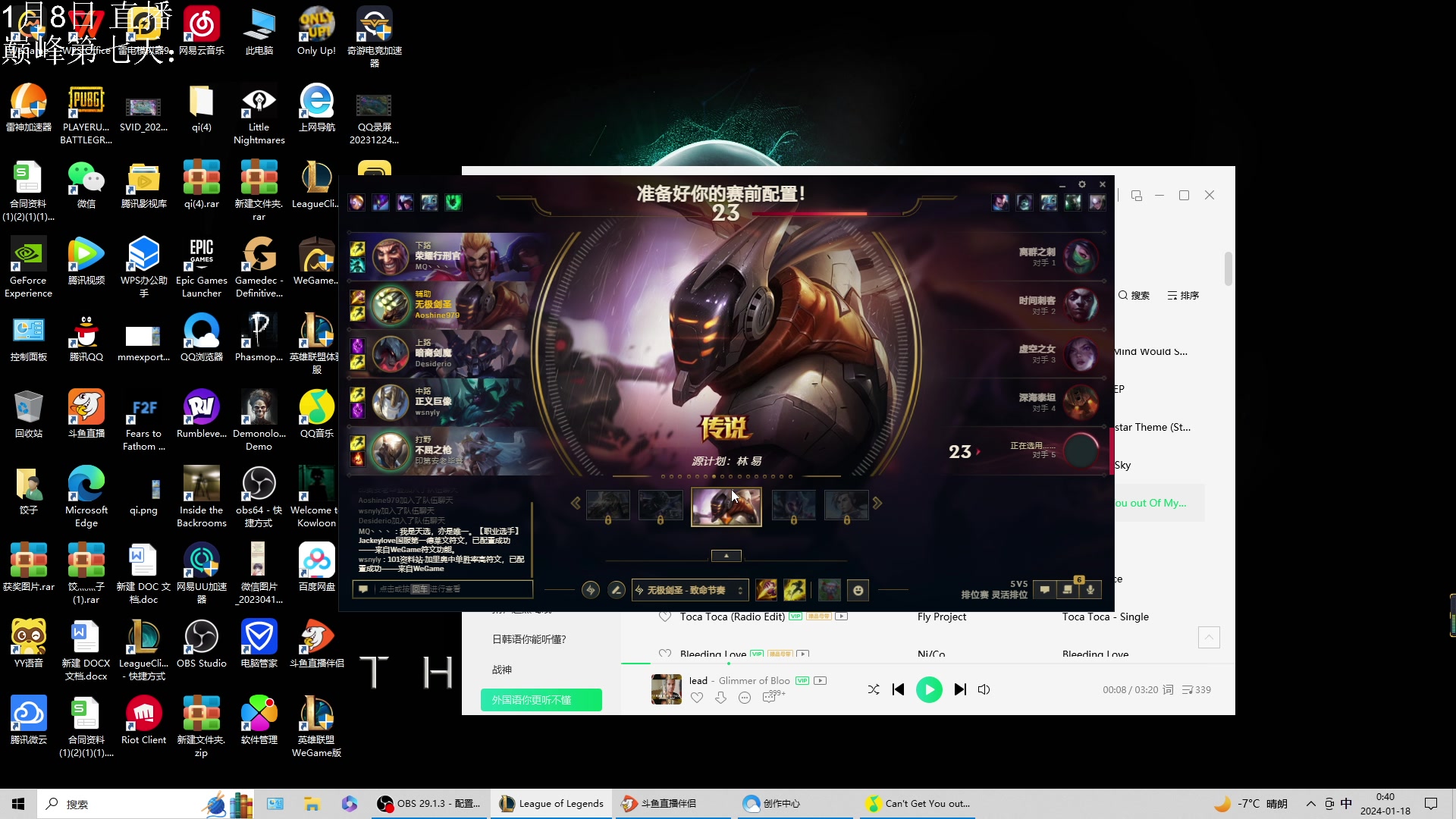Download the current song in QQ Music

pyautogui.click(x=720, y=698)
